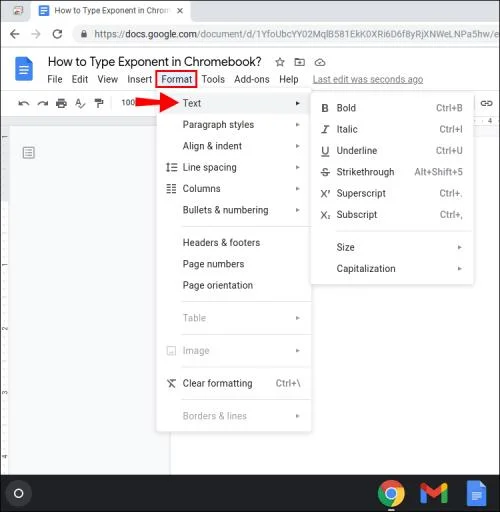Viewport: 500px width, 512px height.
Task: Close the browser tab
Action: click(x=180, y=11)
